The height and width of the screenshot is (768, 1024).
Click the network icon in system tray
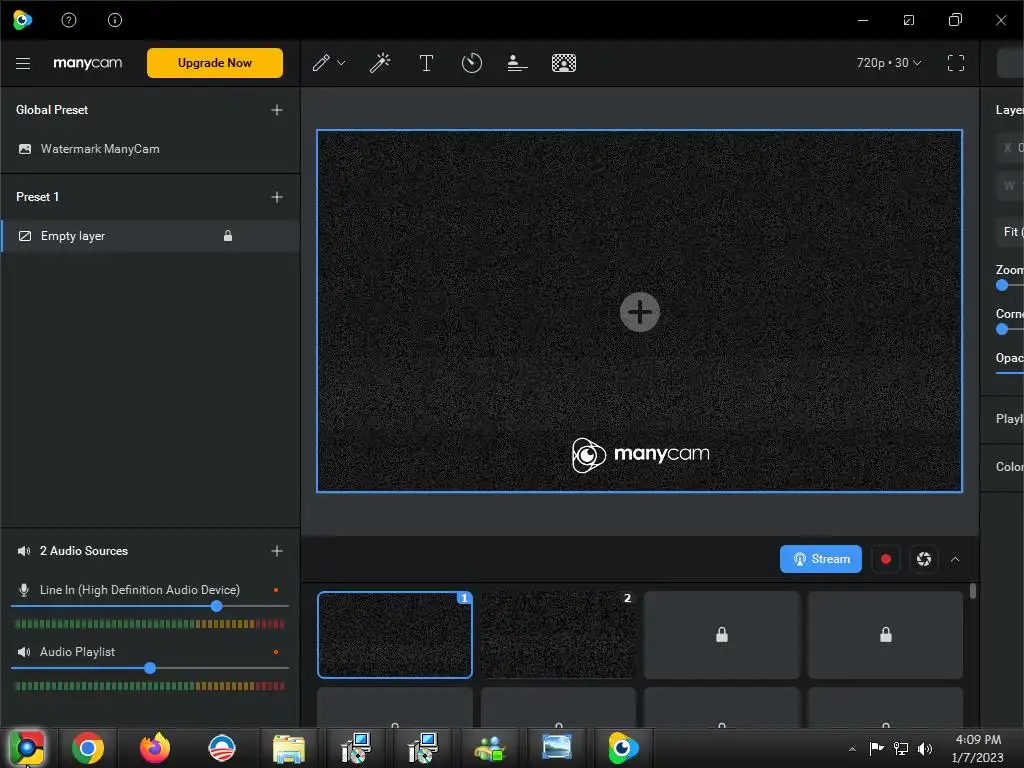pos(901,748)
